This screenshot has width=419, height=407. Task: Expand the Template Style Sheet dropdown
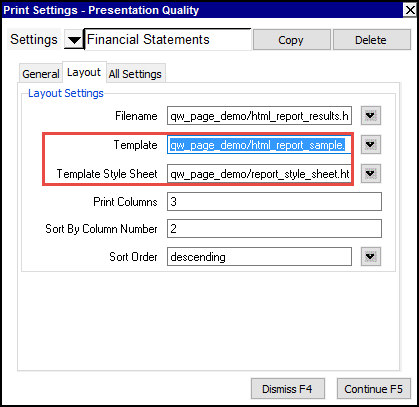tap(371, 174)
